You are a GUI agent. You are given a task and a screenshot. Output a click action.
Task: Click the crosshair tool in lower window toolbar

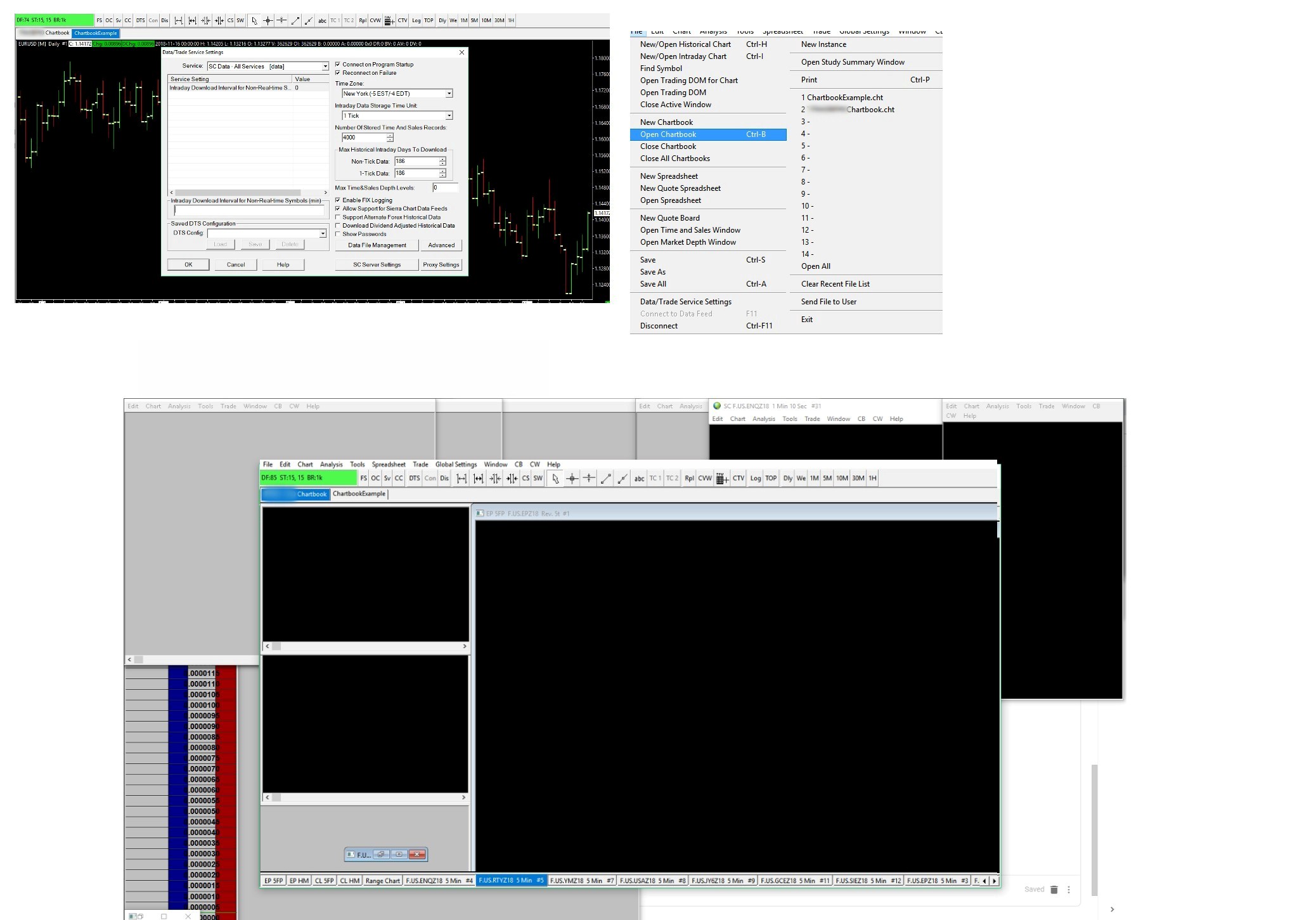pyautogui.click(x=572, y=479)
